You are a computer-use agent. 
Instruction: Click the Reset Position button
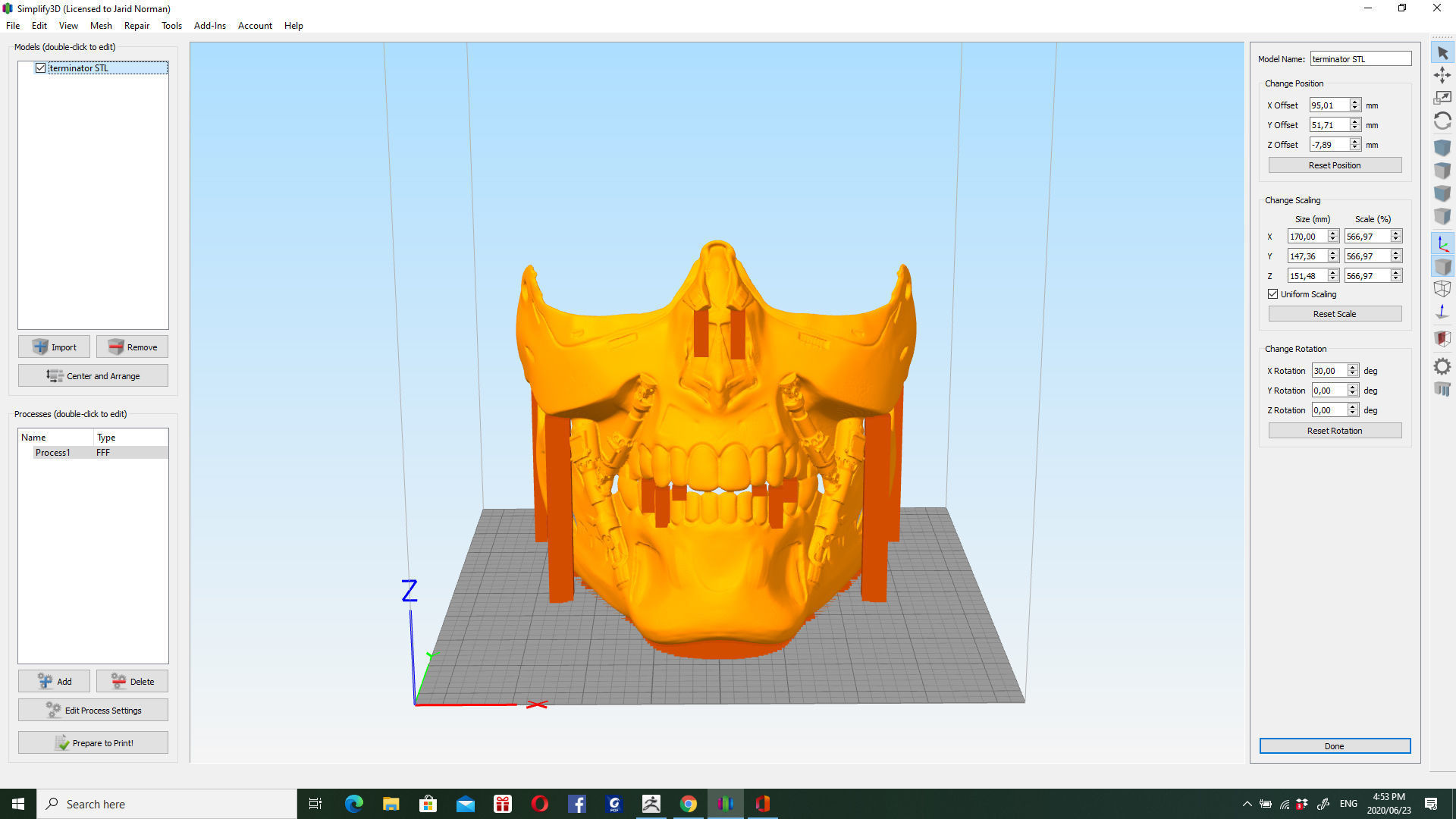pos(1335,165)
